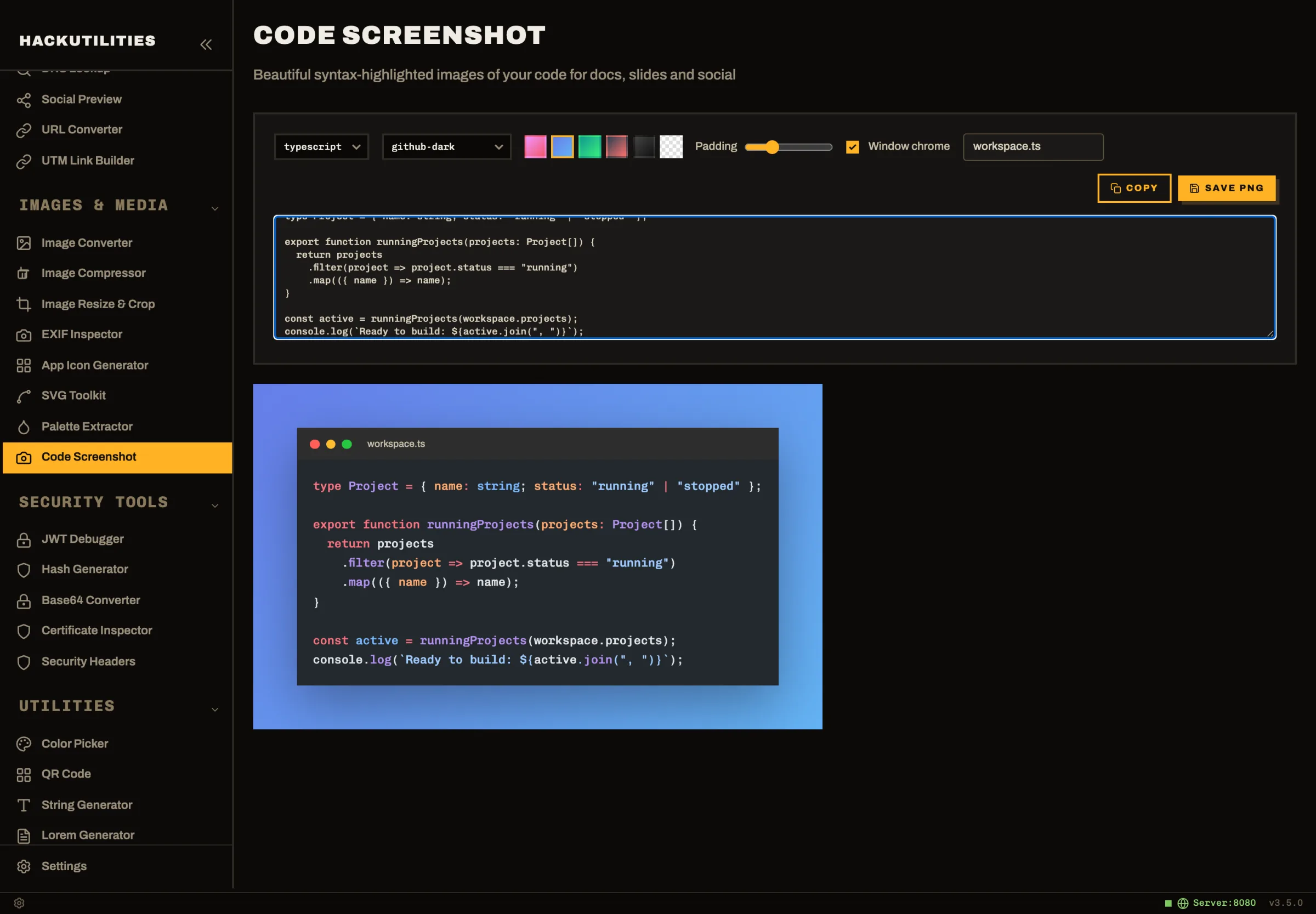Screen dimensions: 1316x914
Task: Open Settings from the sidebar bottom
Action: (x=117, y=866)
